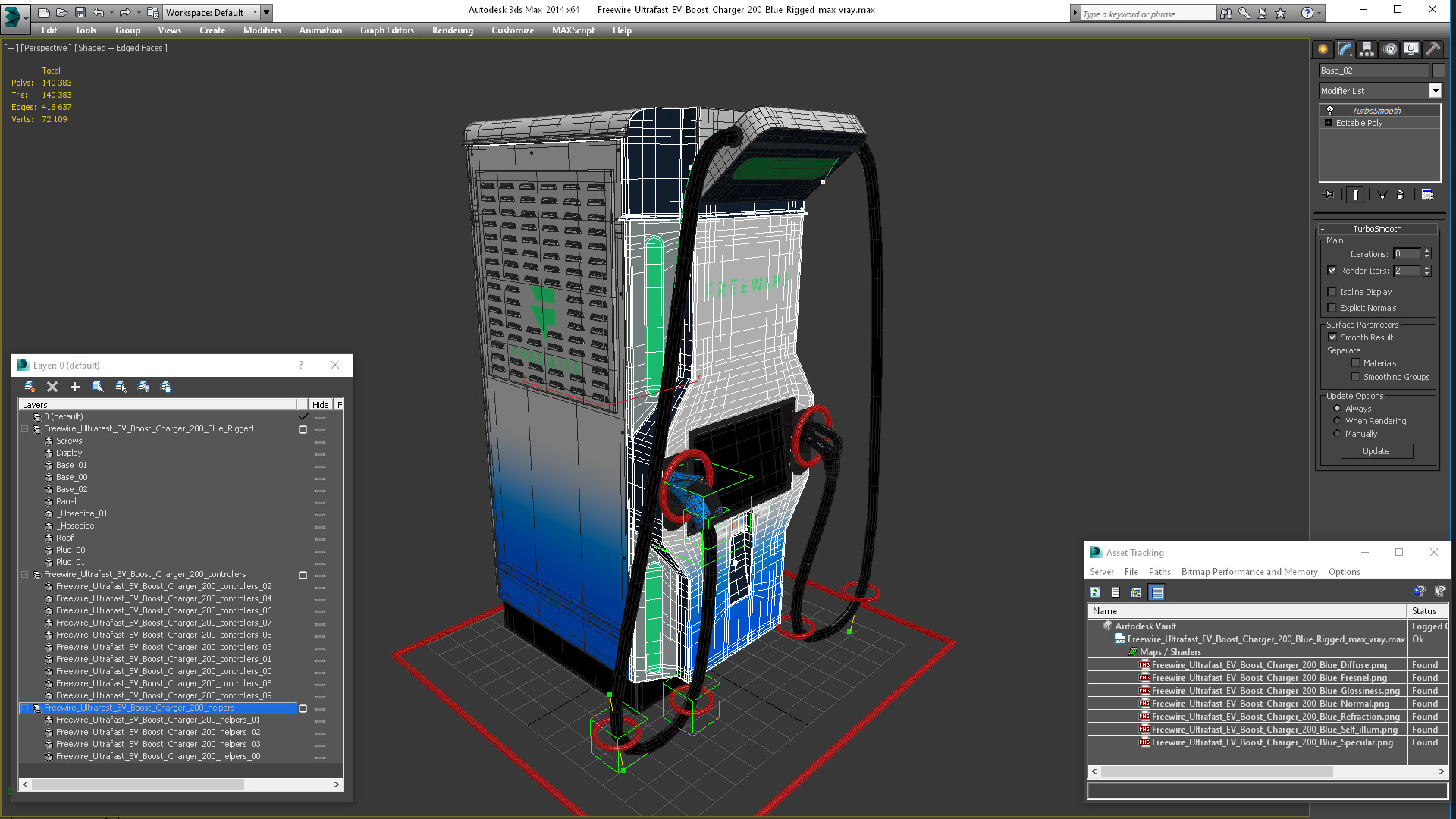Open the Paths menu in Asset Tracking

[1159, 572]
